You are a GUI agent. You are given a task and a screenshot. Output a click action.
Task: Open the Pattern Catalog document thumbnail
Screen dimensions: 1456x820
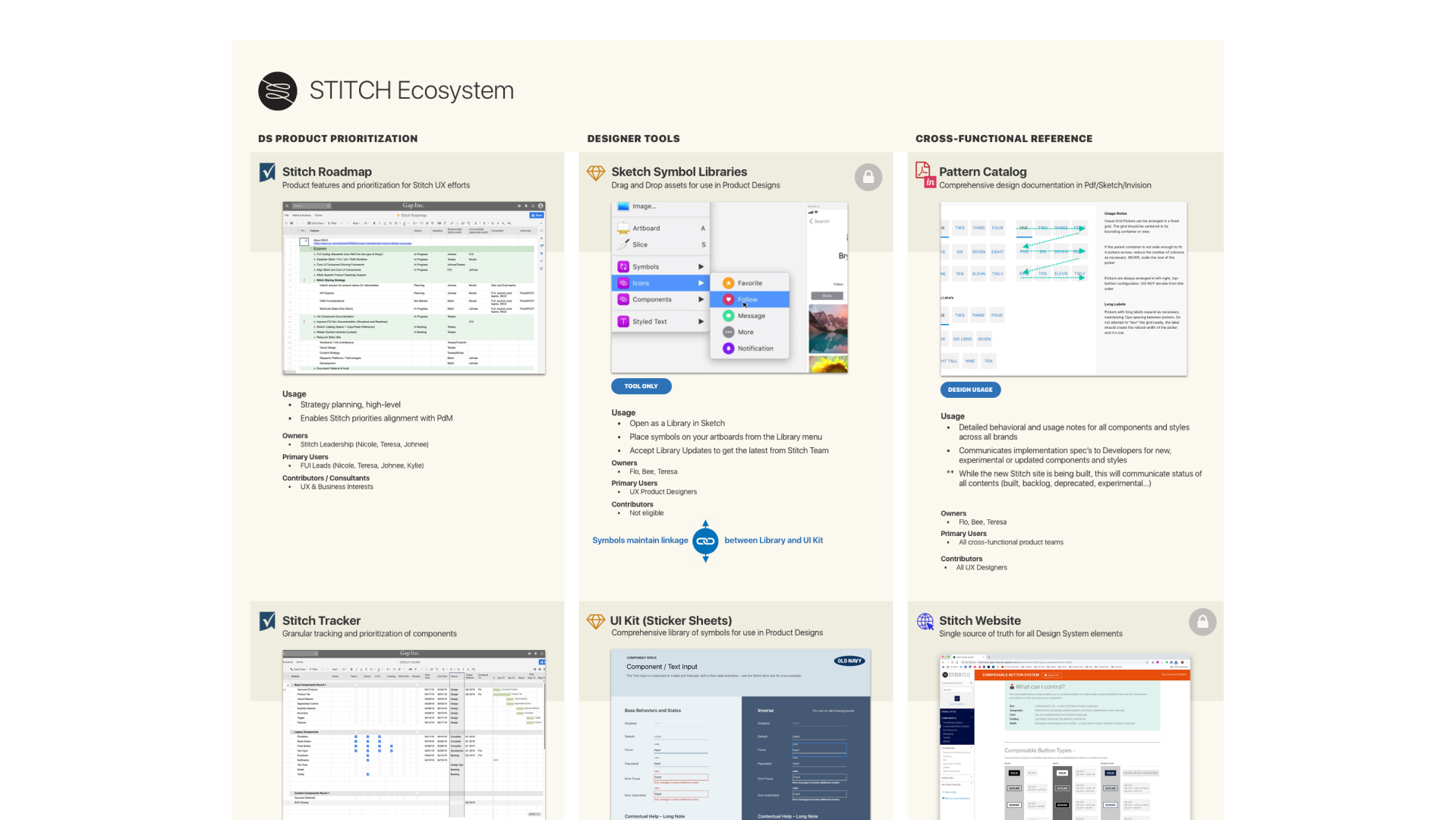click(x=1064, y=289)
